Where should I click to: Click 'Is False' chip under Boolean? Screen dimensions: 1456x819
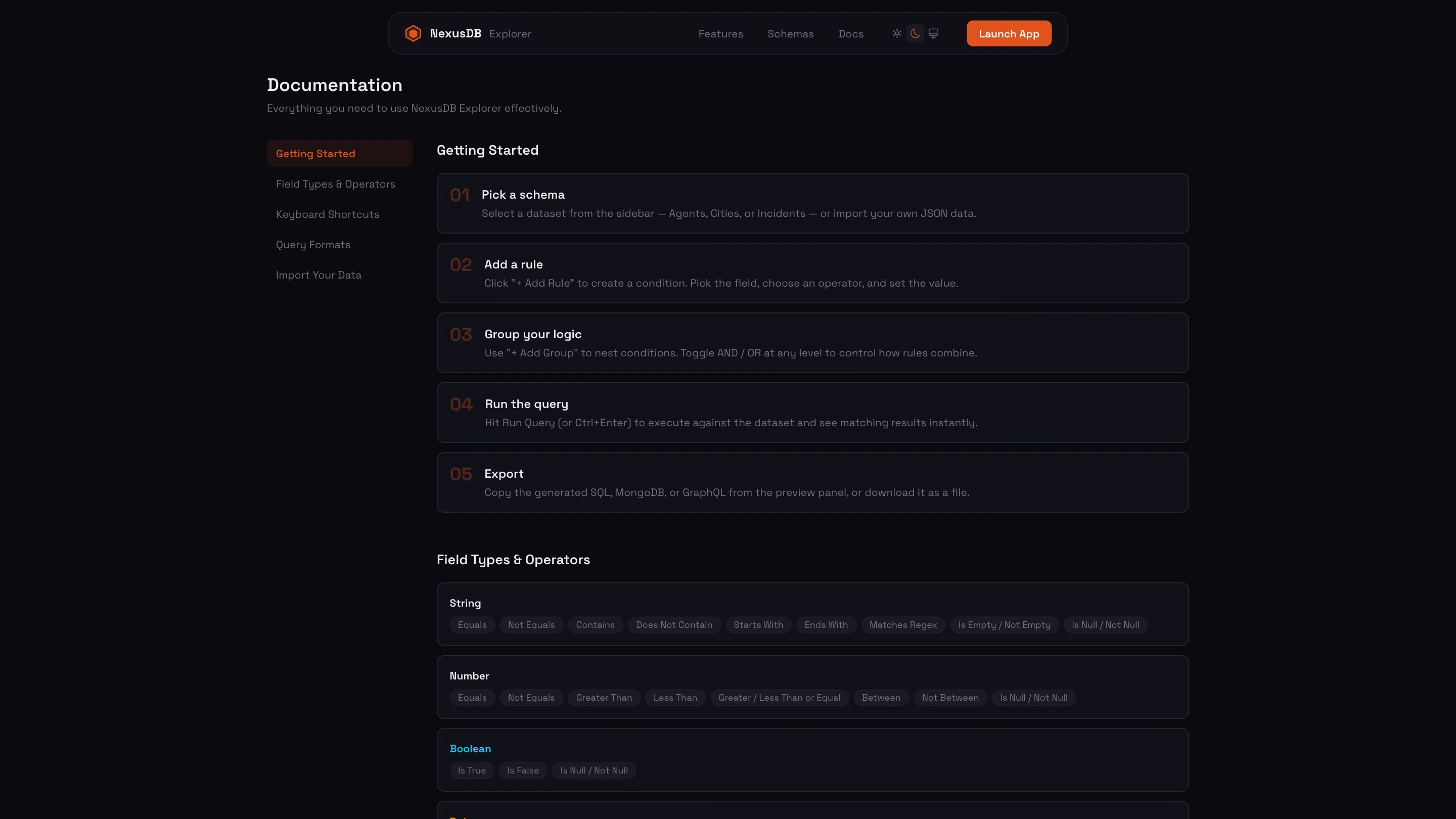(x=523, y=770)
